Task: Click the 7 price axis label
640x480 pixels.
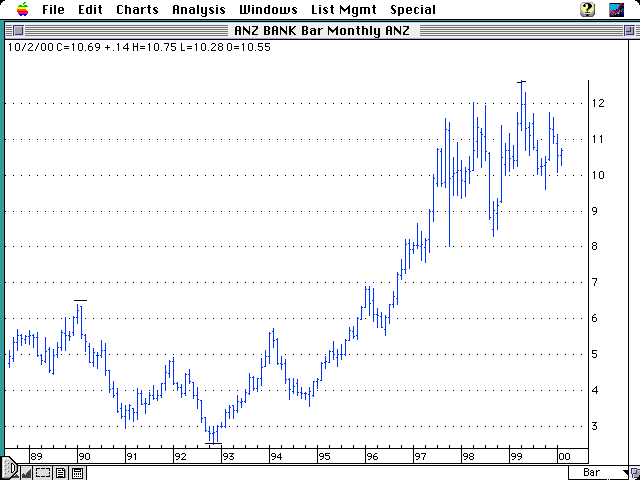Action: point(595,282)
